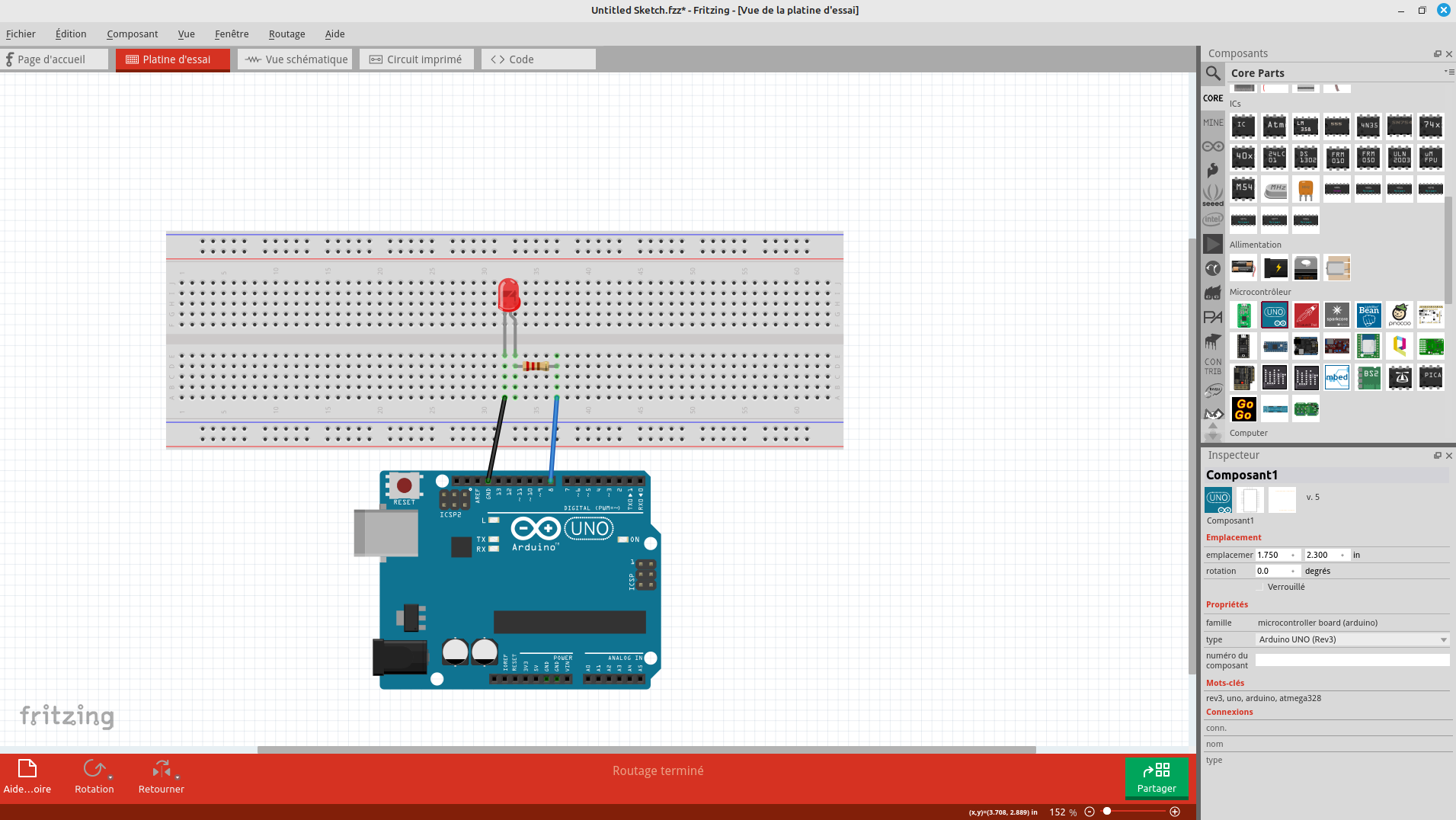Pick the Arduino UNO part in Microcontrôleur
Screen dimensions: 1456x820
pos(1275,315)
